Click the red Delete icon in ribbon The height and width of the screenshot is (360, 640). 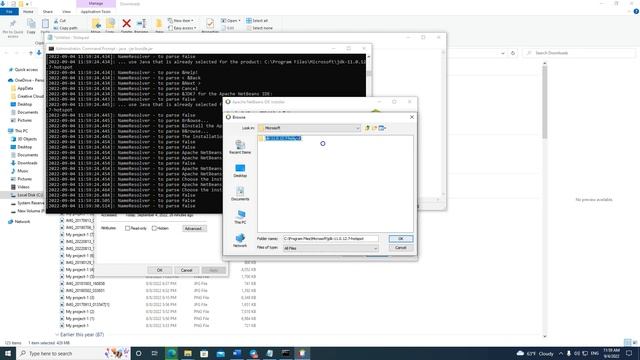[x=127, y=24]
